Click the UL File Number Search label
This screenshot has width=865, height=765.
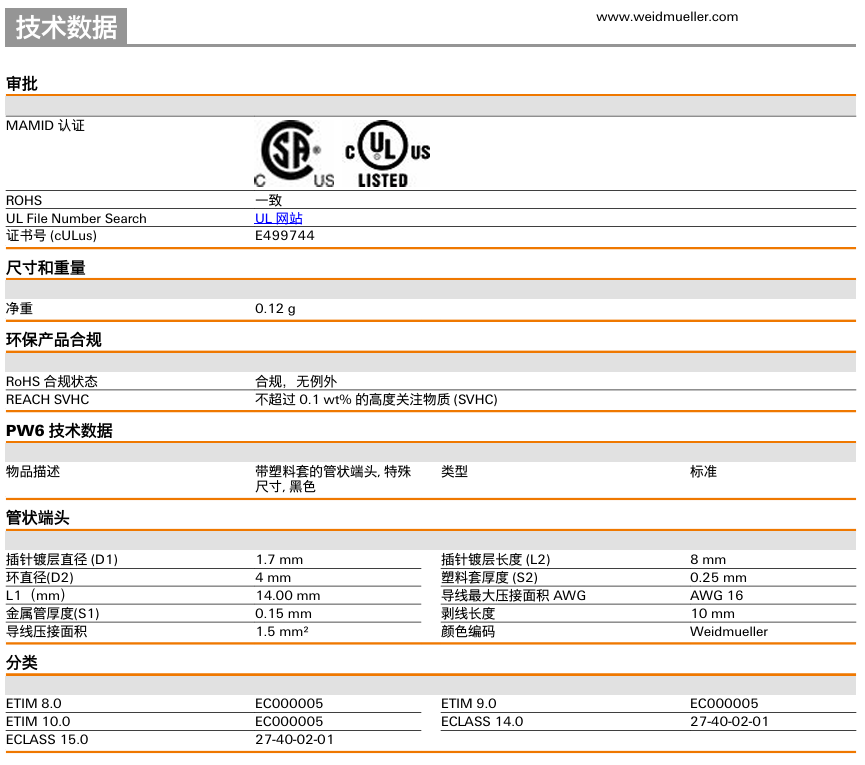coord(76,218)
